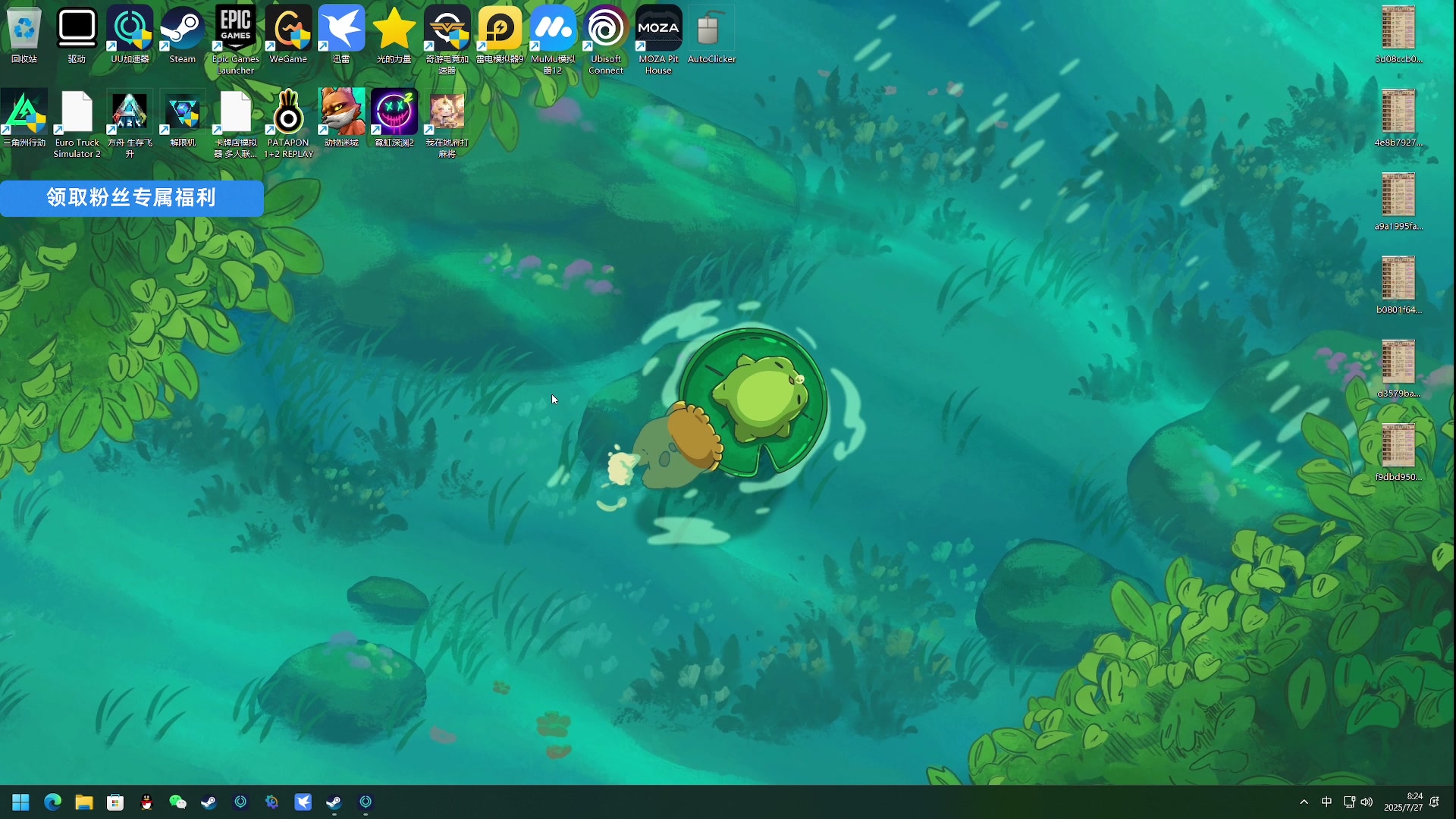Select the Steam desktop shortcut
Viewport: 1456px width, 819px height.
click(x=182, y=36)
